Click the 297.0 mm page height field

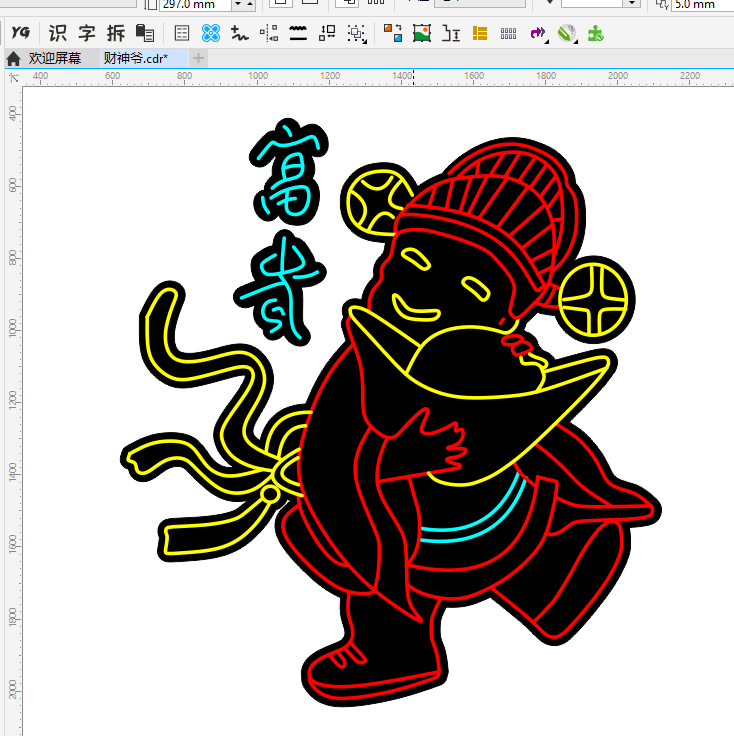point(196,4)
